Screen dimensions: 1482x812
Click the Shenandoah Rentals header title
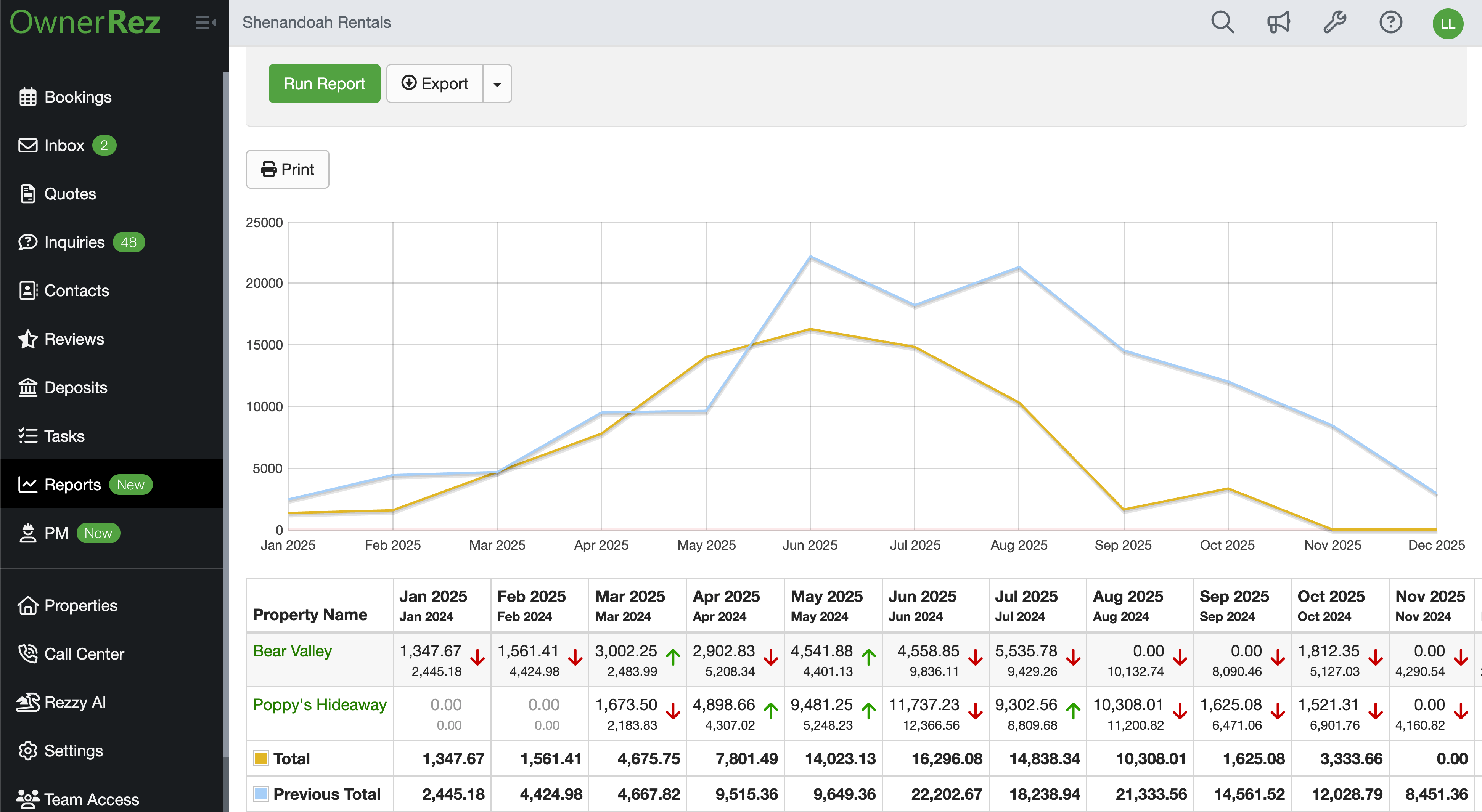coord(317,22)
